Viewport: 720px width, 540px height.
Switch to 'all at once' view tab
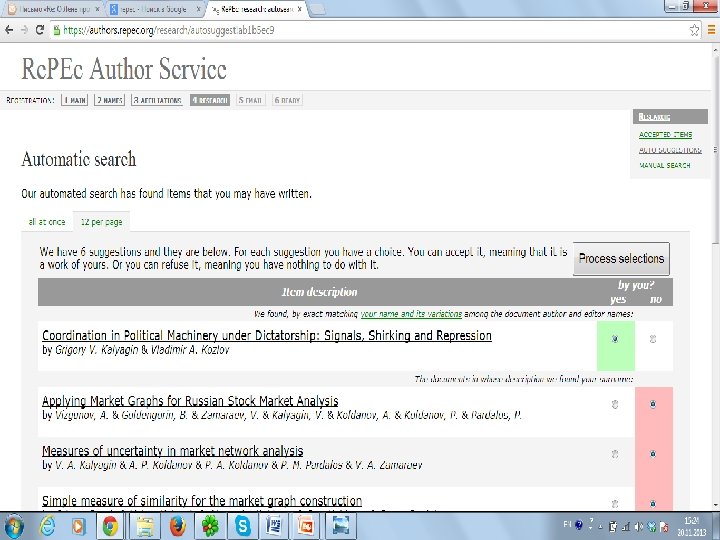pyautogui.click(x=47, y=222)
